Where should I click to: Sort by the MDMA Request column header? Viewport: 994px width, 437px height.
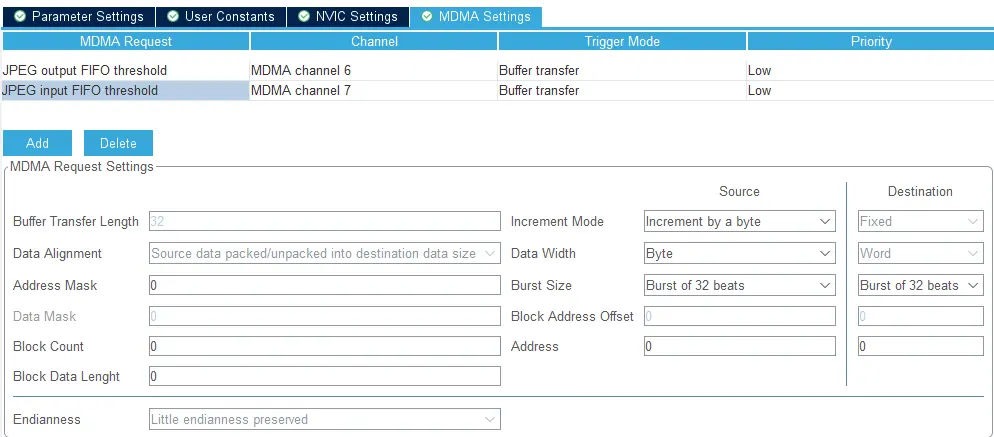[126, 41]
